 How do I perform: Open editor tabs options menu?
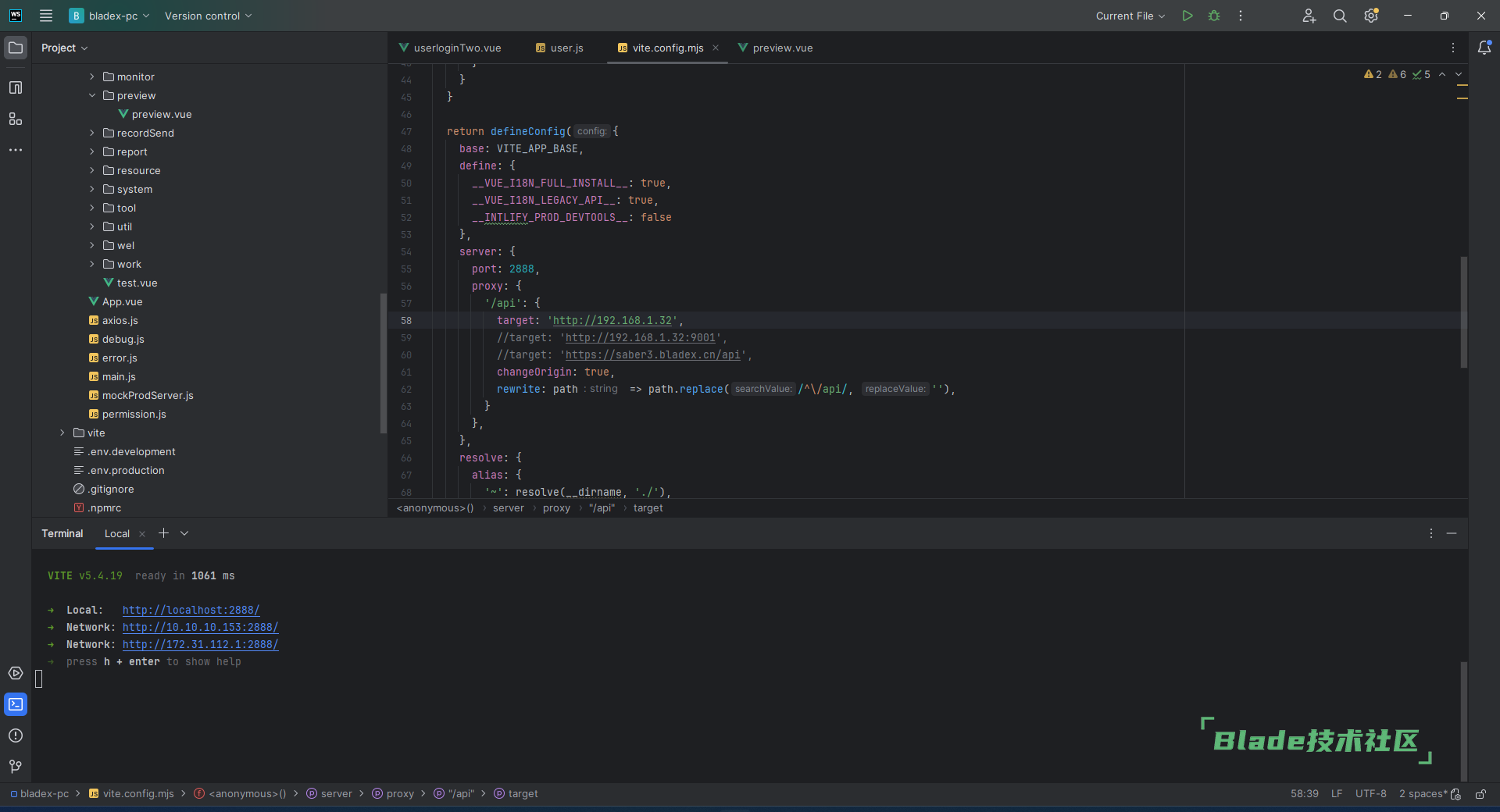[x=1453, y=48]
